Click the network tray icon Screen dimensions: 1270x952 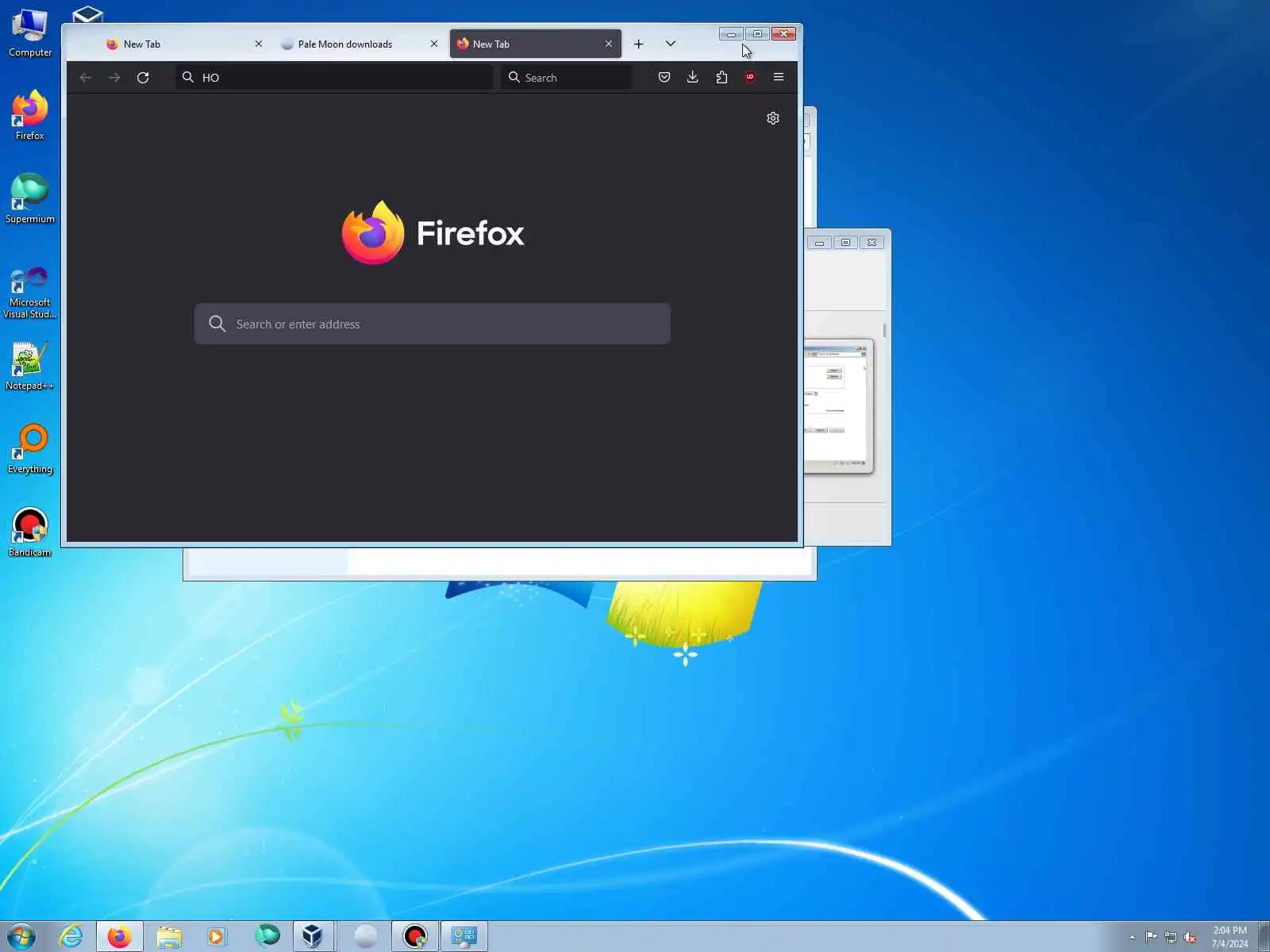(x=1171, y=937)
